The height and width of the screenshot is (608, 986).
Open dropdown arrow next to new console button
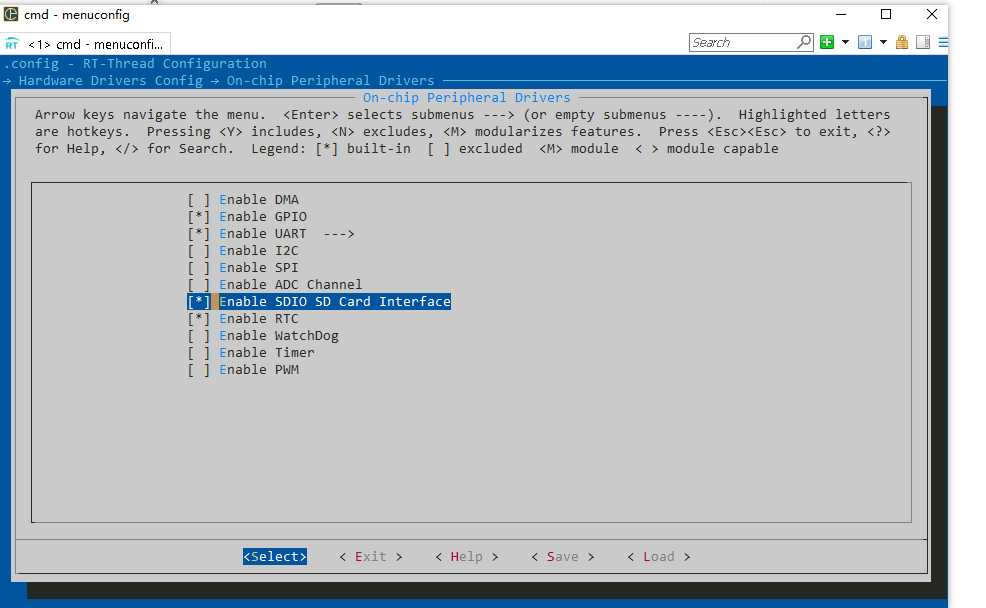coord(845,42)
